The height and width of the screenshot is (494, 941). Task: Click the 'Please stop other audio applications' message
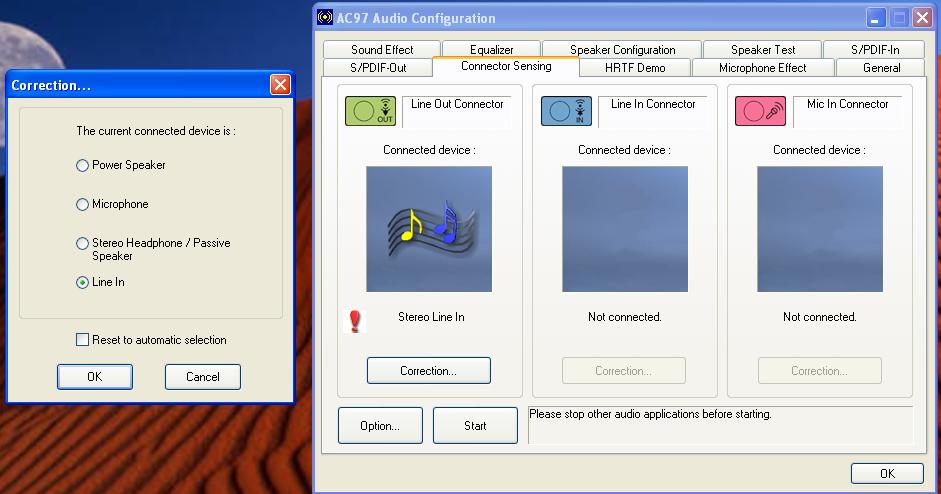point(650,414)
